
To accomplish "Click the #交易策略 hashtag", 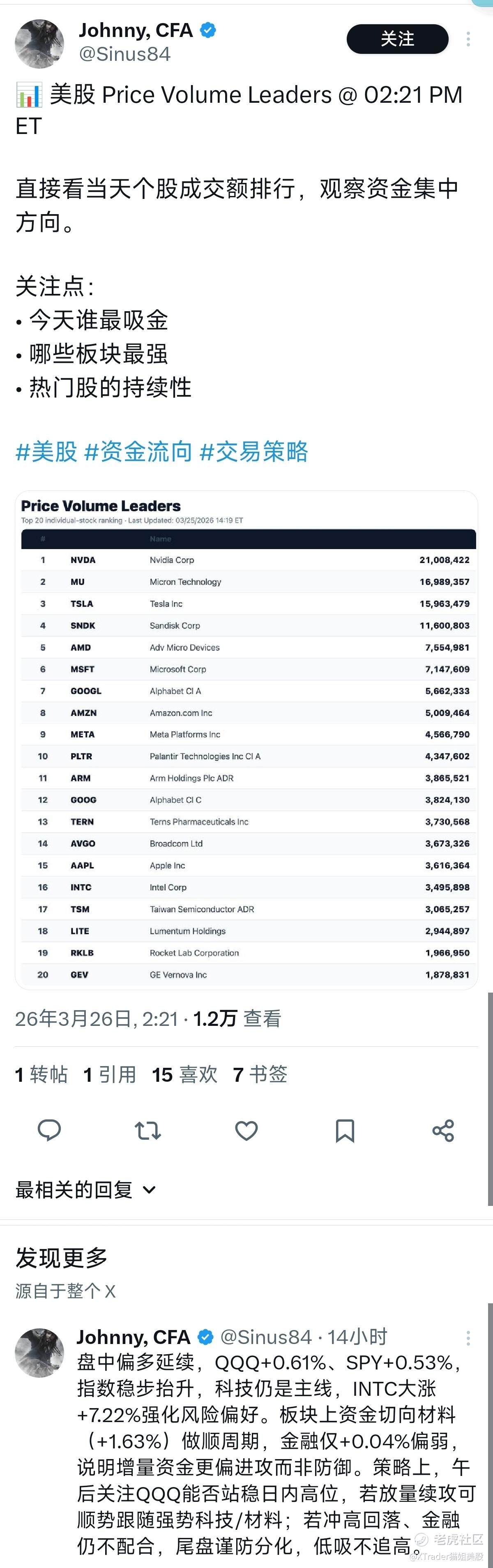I will tap(254, 452).
